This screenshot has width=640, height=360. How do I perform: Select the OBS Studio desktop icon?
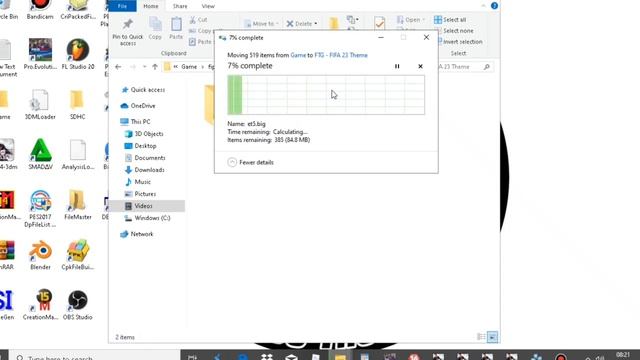[78, 304]
